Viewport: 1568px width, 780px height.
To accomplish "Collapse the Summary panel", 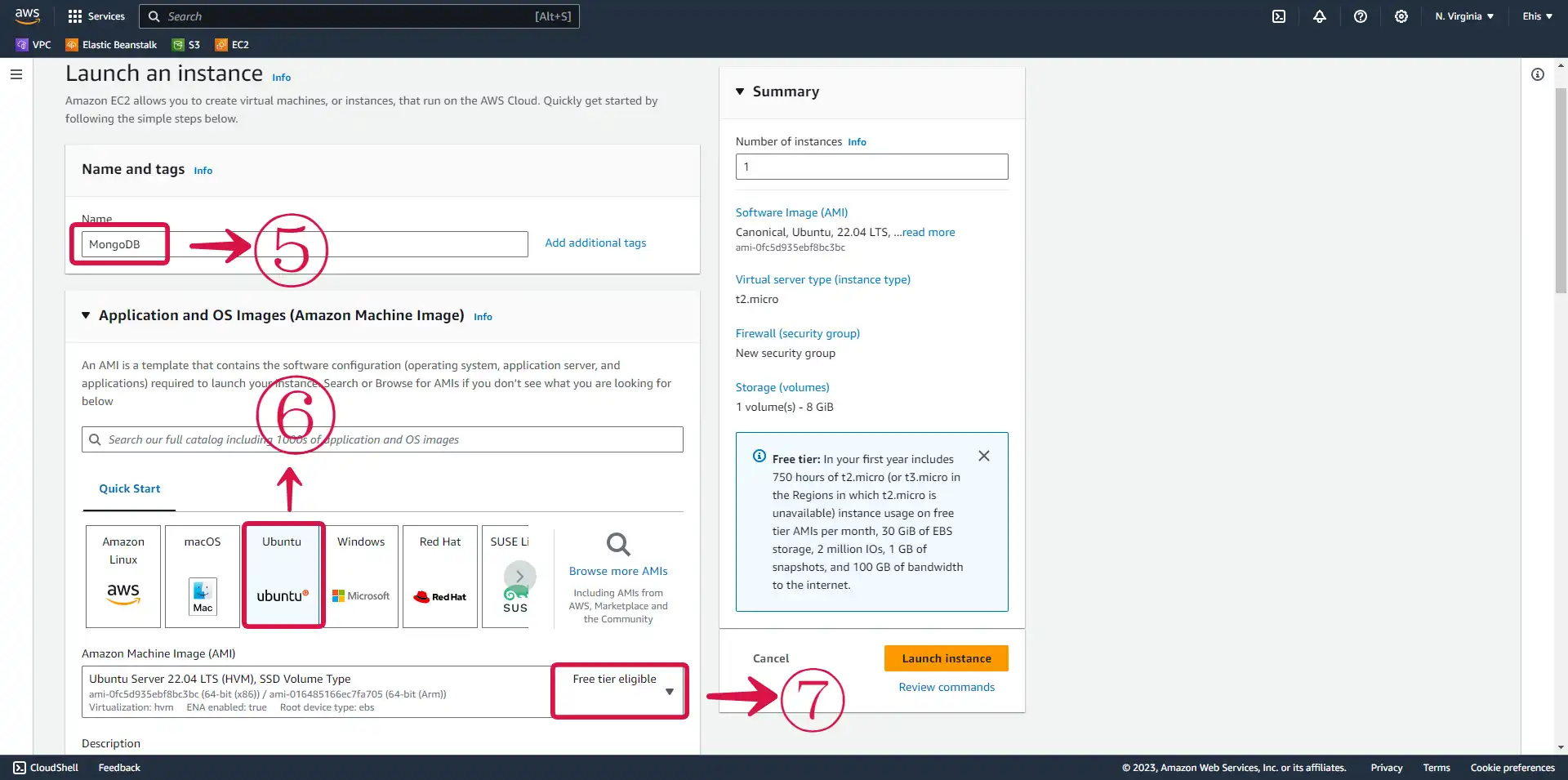I will [x=740, y=91].
